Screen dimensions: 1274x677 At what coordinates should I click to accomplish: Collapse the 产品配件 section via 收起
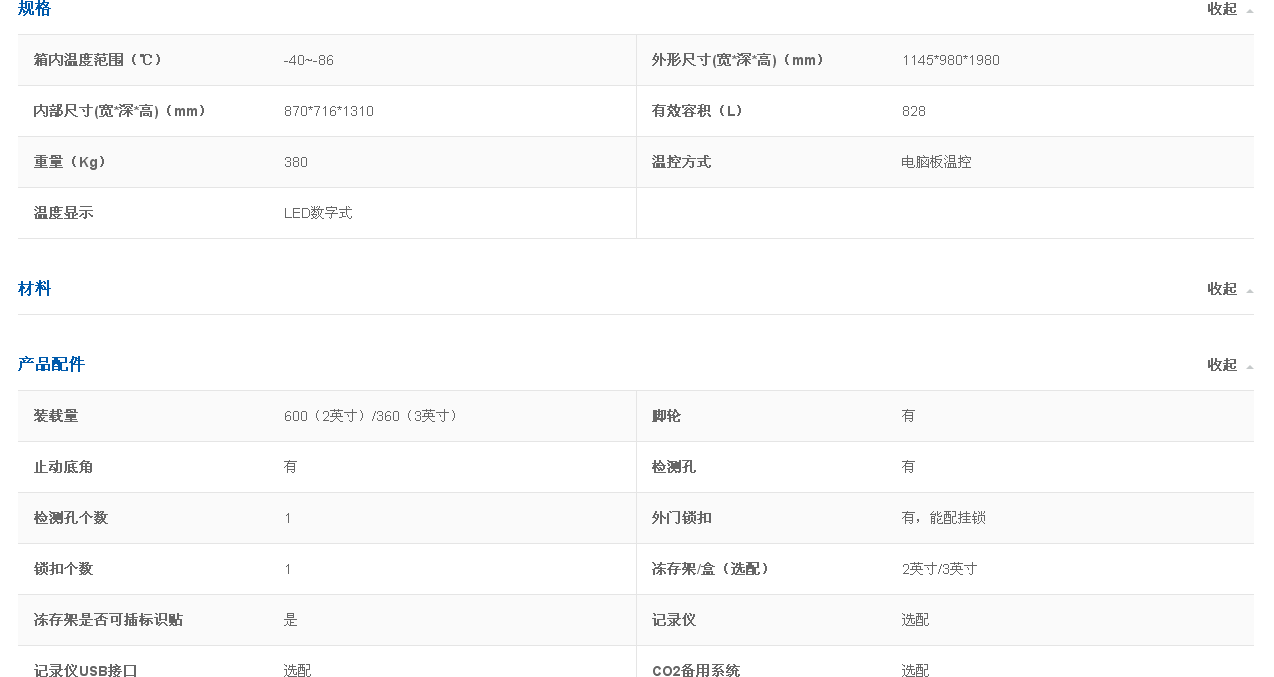click(1222, 365)
